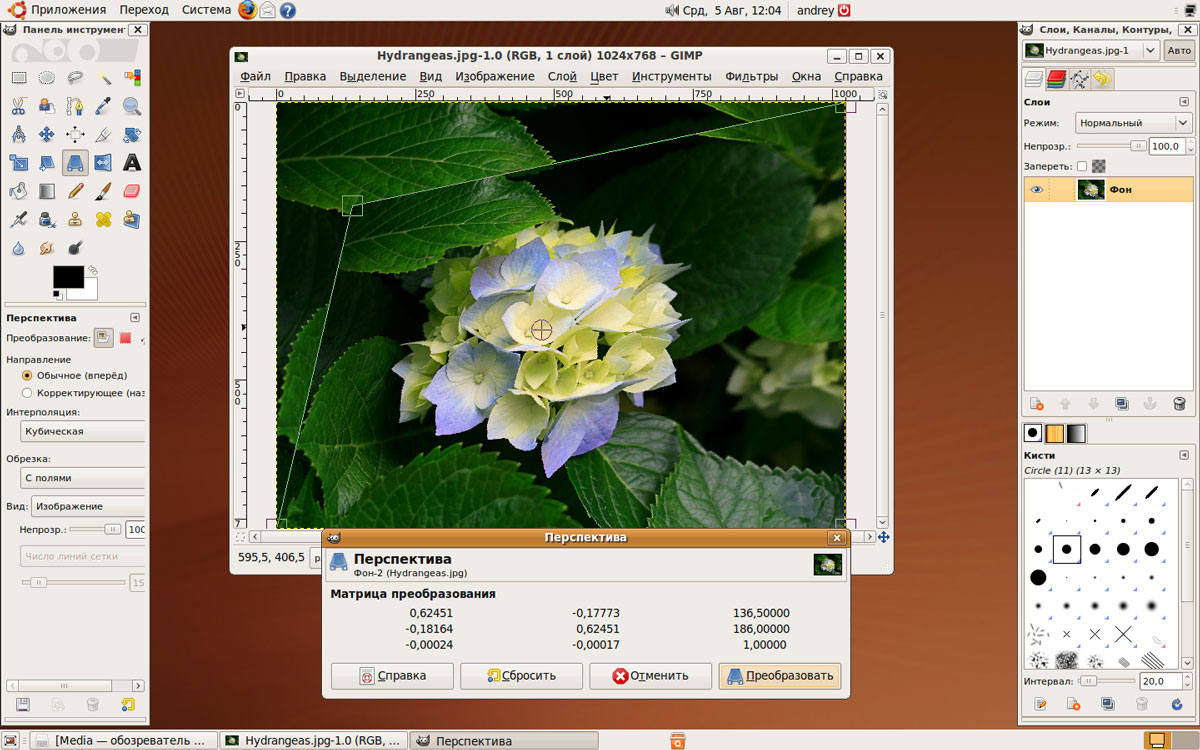Open the Hydrangeas.jpg-1 image selector dropdown
Screen dimensions: 1200x750
click(x=1091, y=50)
